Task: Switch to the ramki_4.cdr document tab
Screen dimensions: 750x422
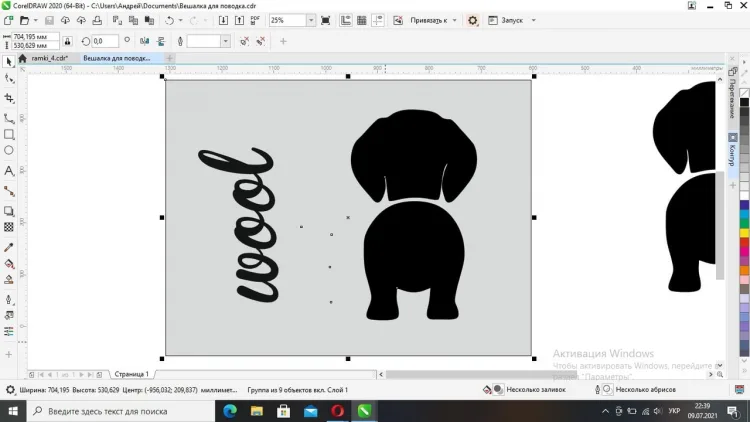Action: pos(50,58)
